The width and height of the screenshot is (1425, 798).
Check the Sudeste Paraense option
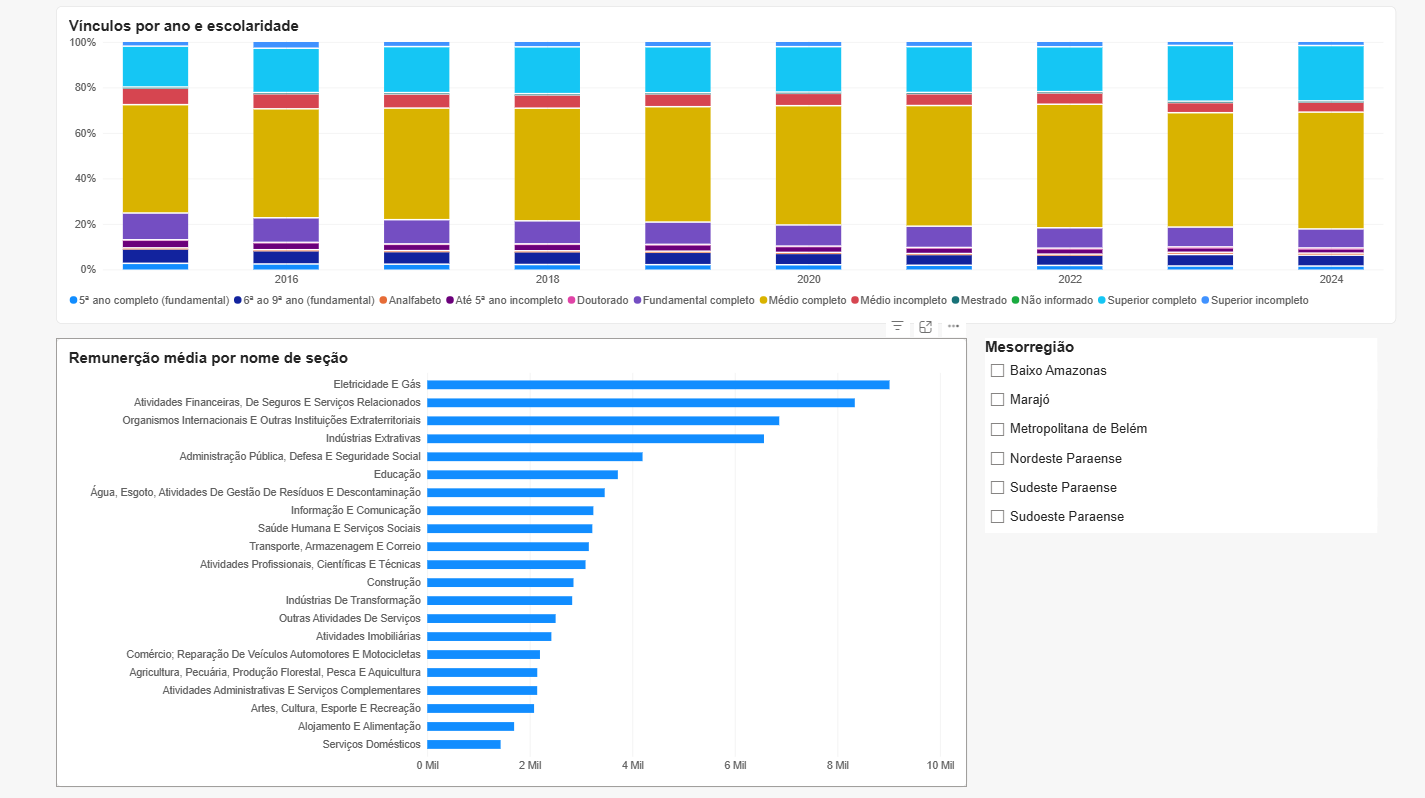(997, 487)
